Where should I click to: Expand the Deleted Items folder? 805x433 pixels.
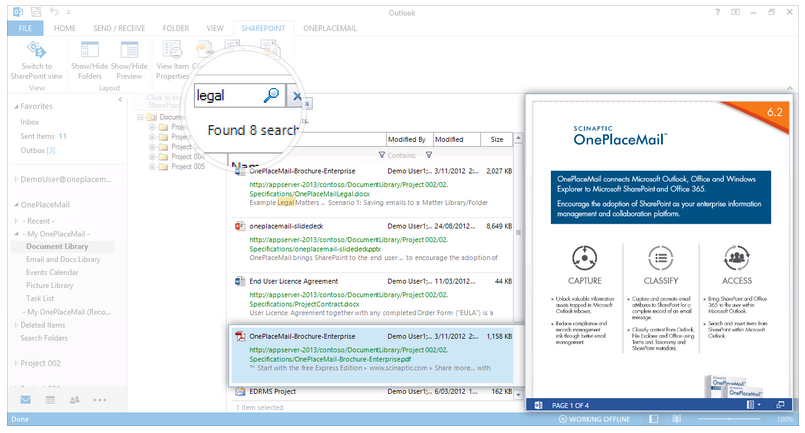click(15, 324)
